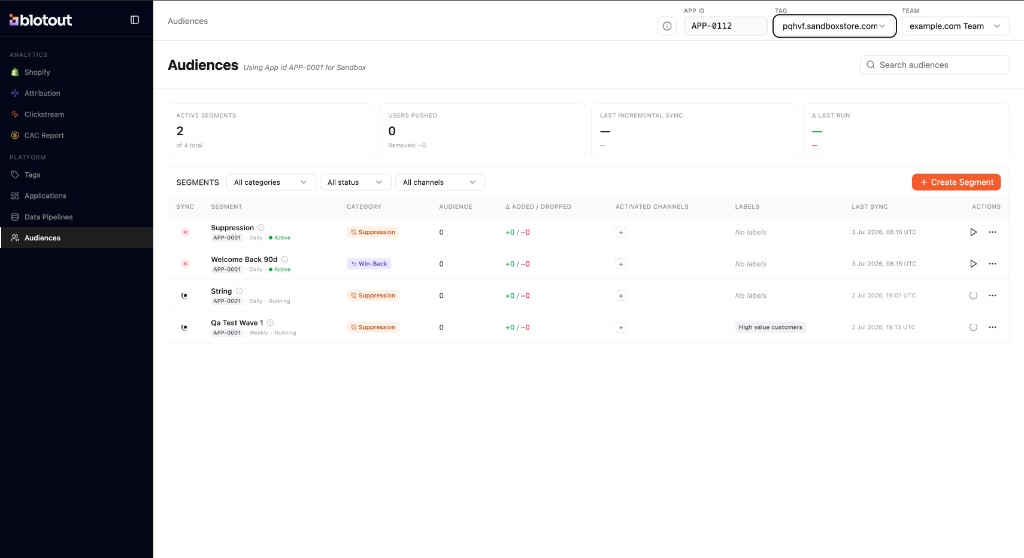Viewport: 1024px width, 558px height.
Task: Click the Search audiences field
Action: tap(935, 65)
